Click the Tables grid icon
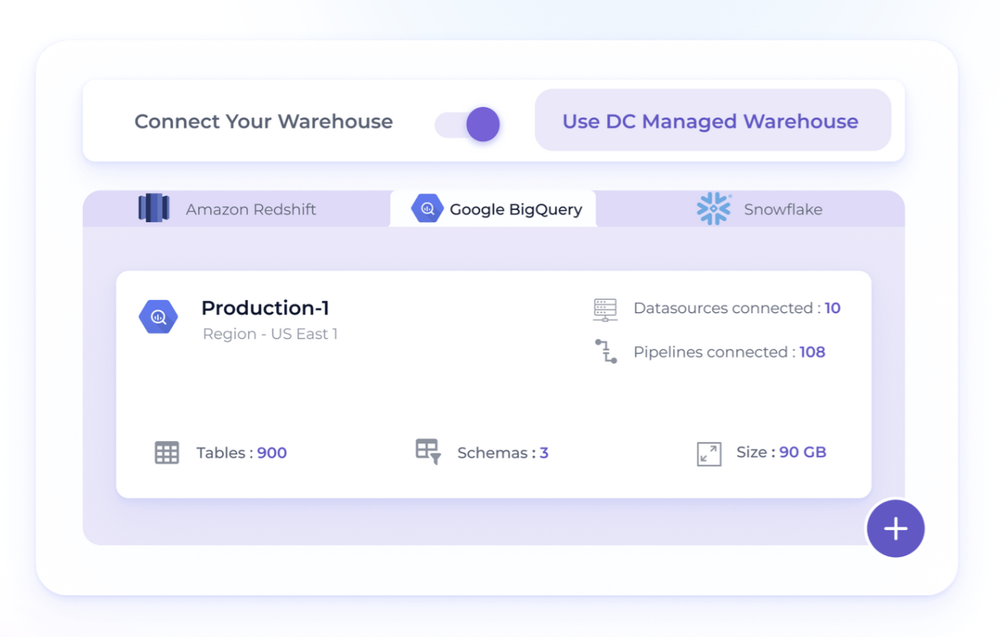This screenshot has width=1000, height=637. (x=167, y=453)
